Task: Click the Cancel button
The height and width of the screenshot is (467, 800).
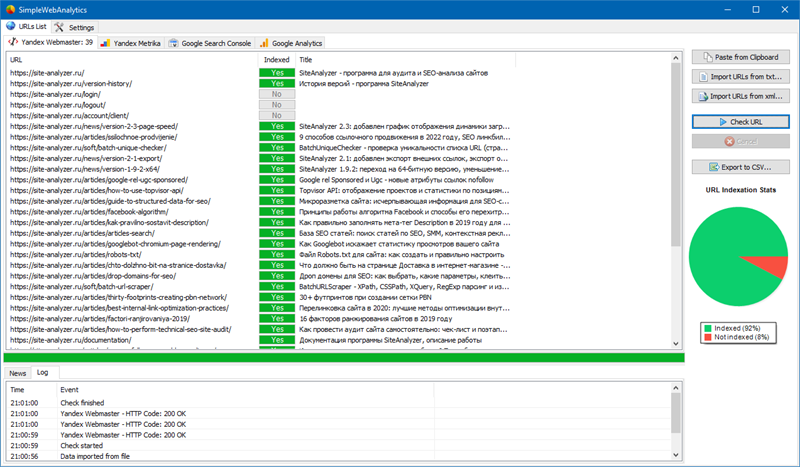Action: pyautogui.click(x=740, y=141)
